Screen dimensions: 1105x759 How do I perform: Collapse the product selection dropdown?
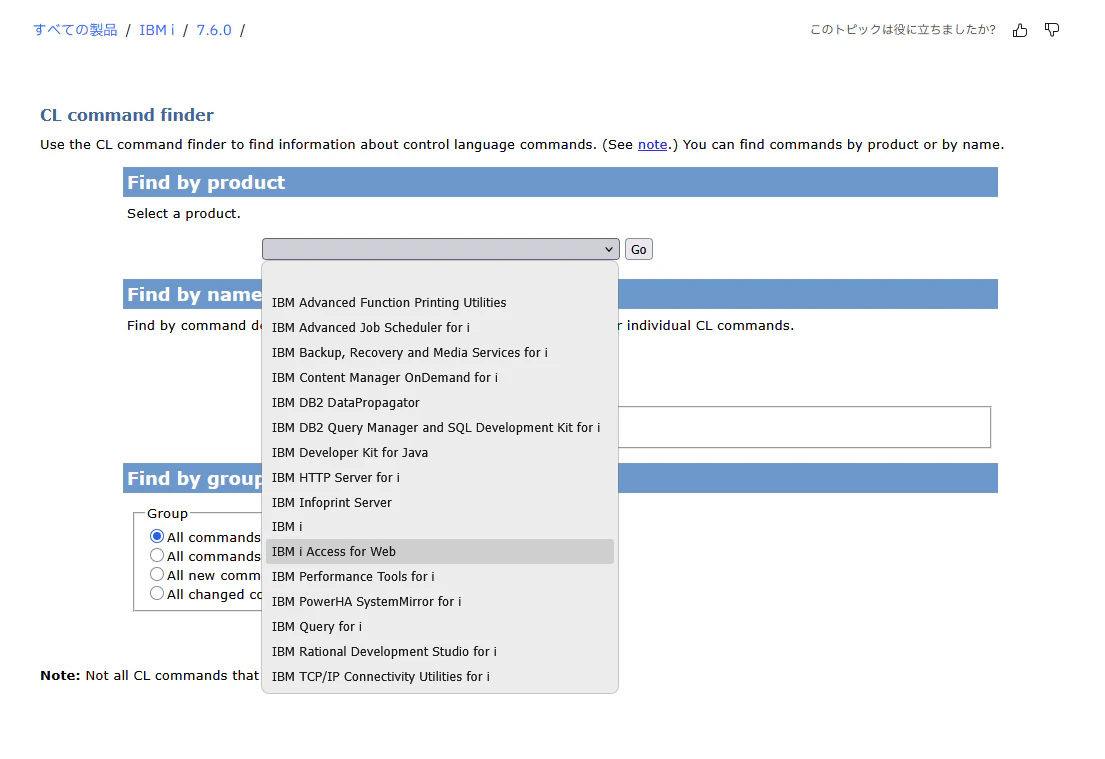[440, 249]
